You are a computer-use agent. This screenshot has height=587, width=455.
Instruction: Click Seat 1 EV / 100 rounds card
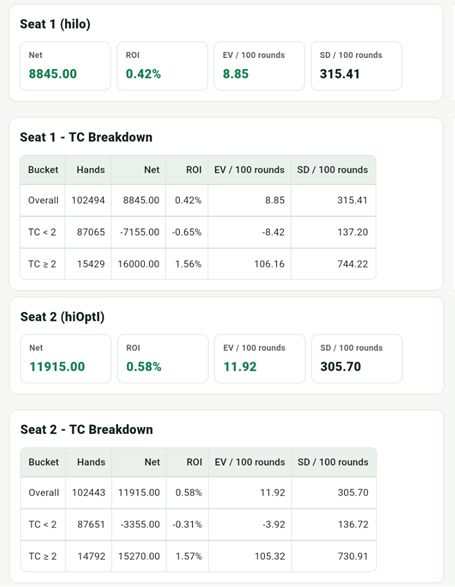pyautogui.click(x=259, y=66)
